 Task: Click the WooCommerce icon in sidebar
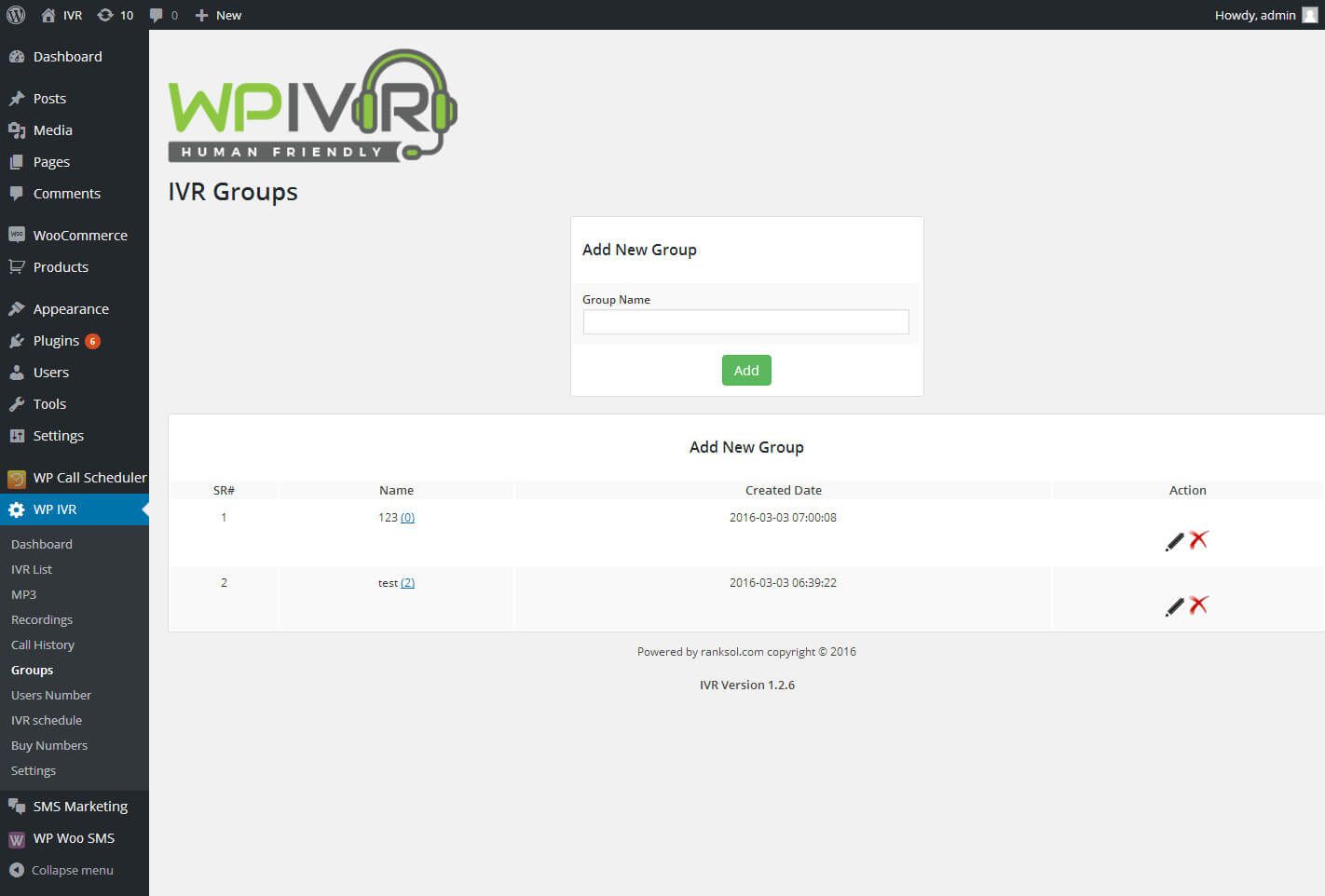click(17, 236)
